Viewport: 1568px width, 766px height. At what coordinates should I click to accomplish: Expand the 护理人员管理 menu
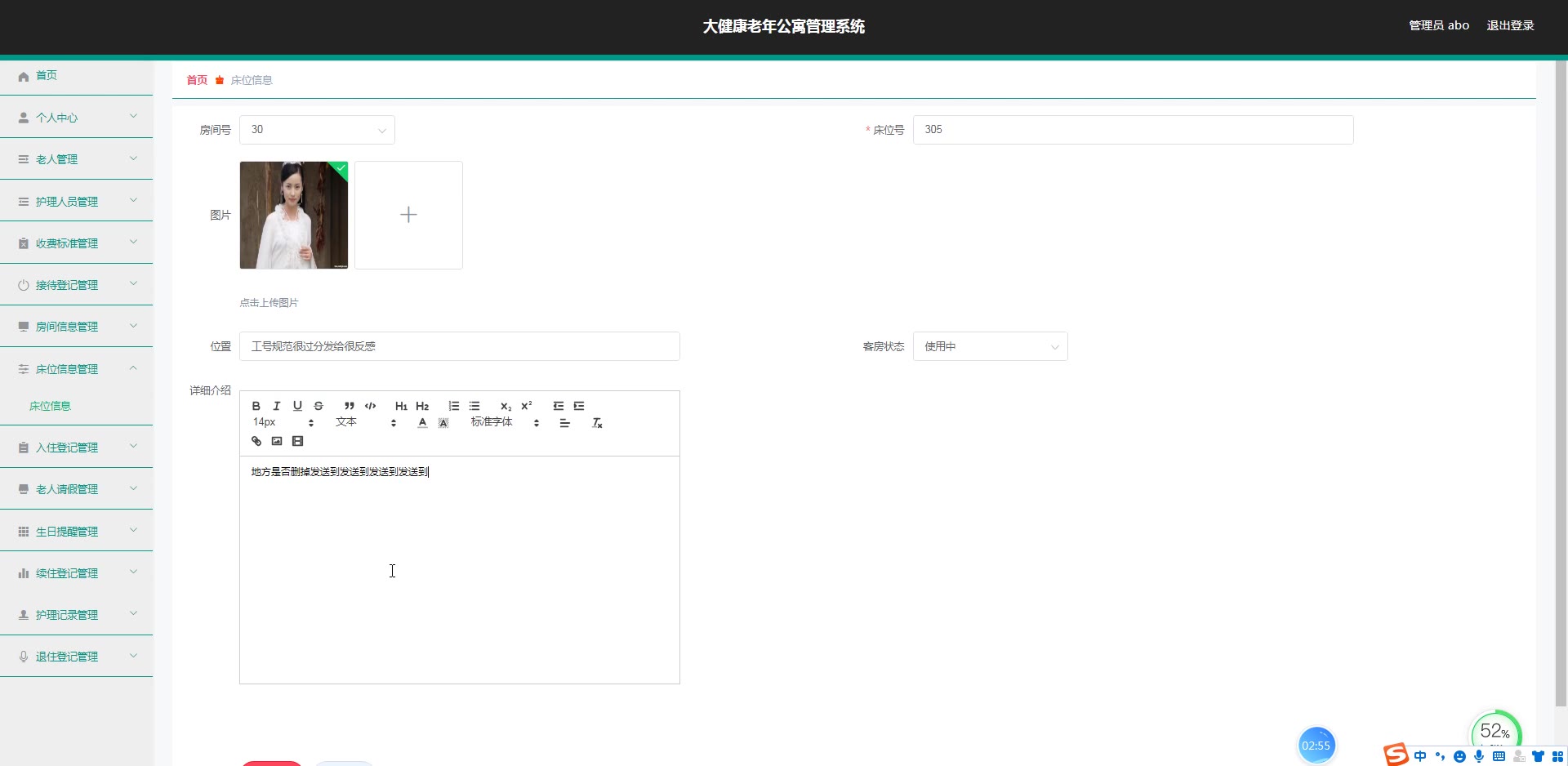[76, 202]
